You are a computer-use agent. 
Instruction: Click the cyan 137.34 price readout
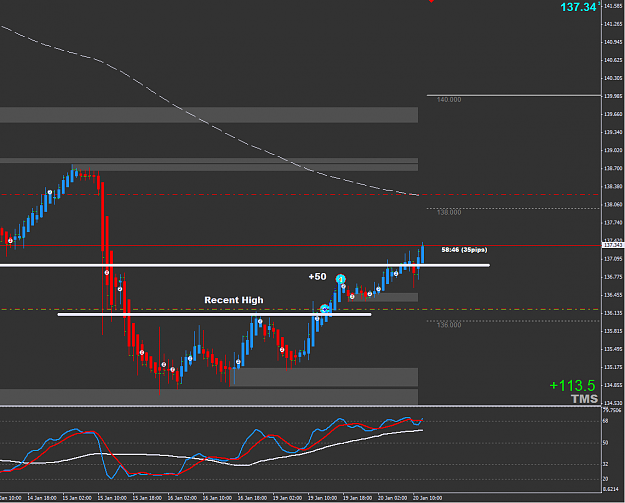tap(578, 7)
